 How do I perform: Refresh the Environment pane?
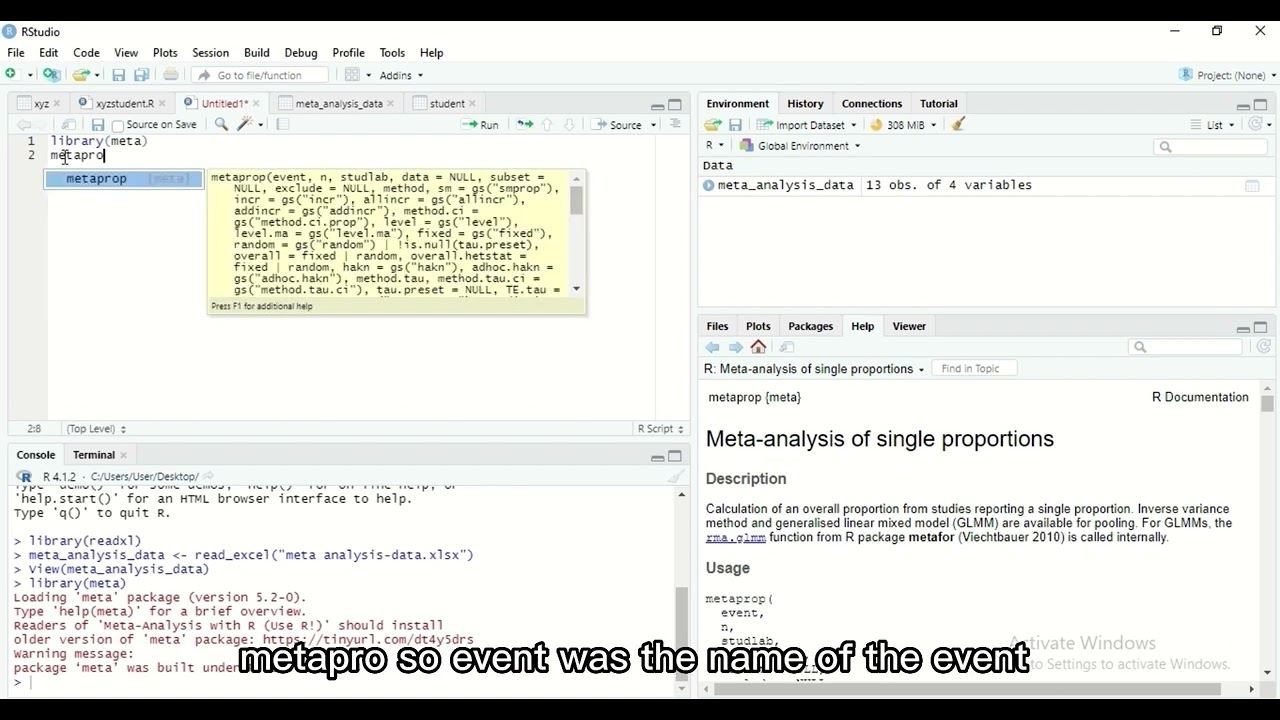(1256, 125)
